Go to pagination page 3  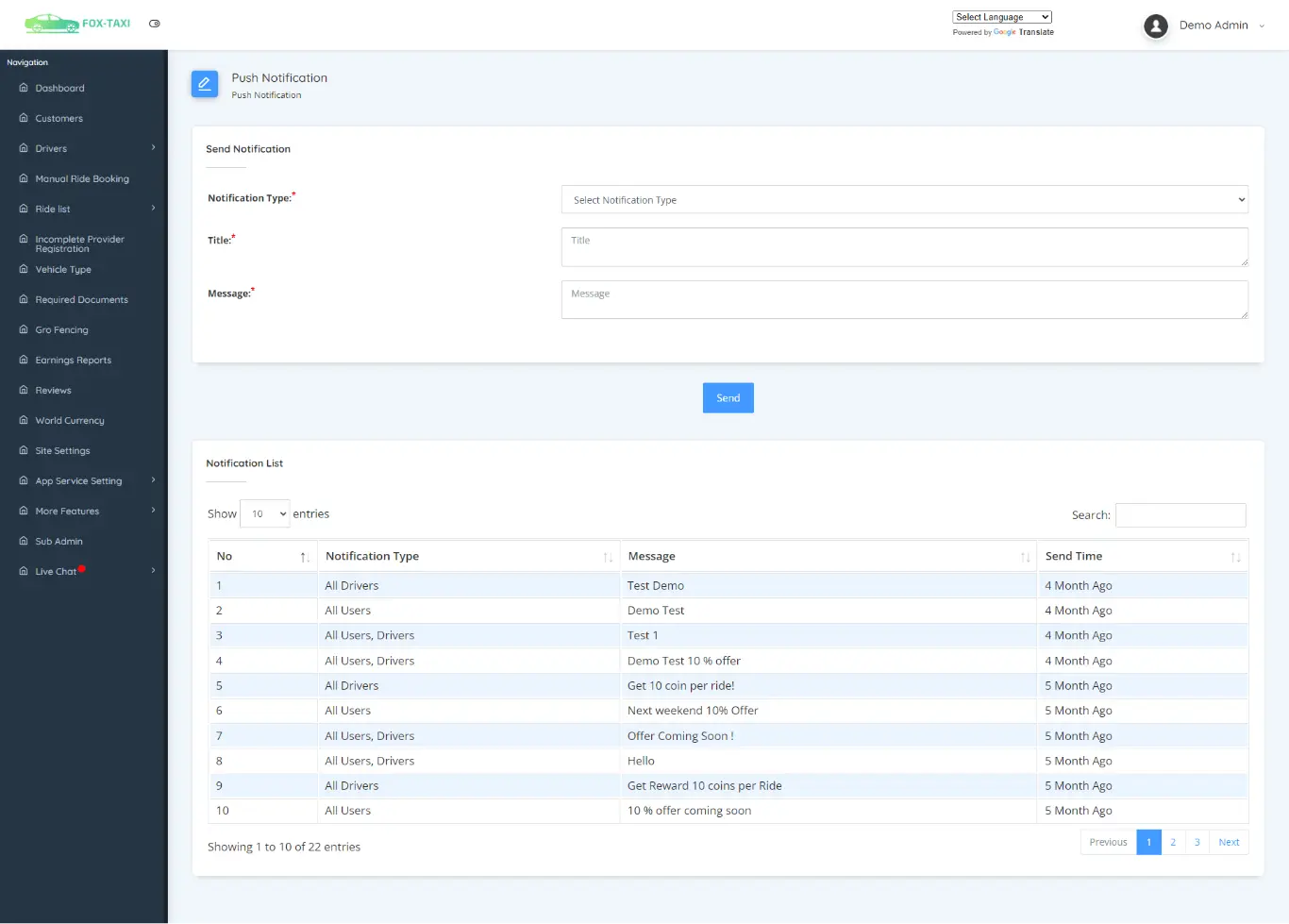1197,842
